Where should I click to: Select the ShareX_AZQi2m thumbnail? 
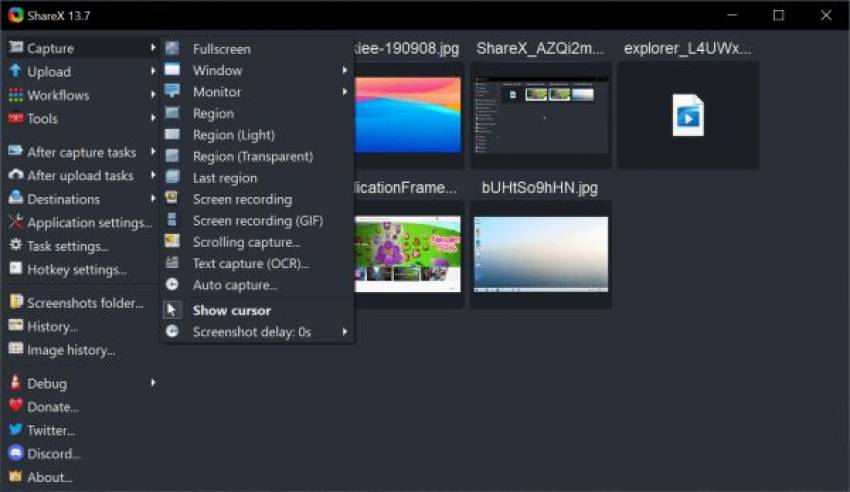[x=540, y=115]
